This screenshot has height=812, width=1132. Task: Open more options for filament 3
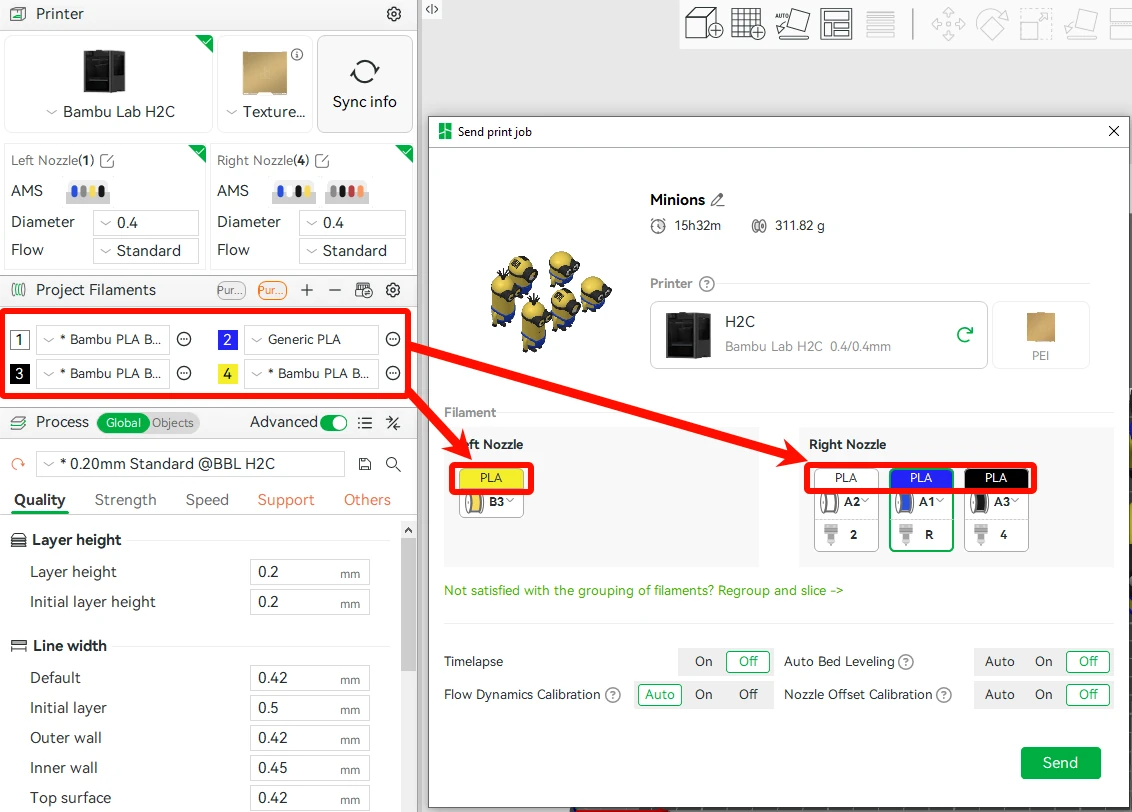(x=184, y=373)
